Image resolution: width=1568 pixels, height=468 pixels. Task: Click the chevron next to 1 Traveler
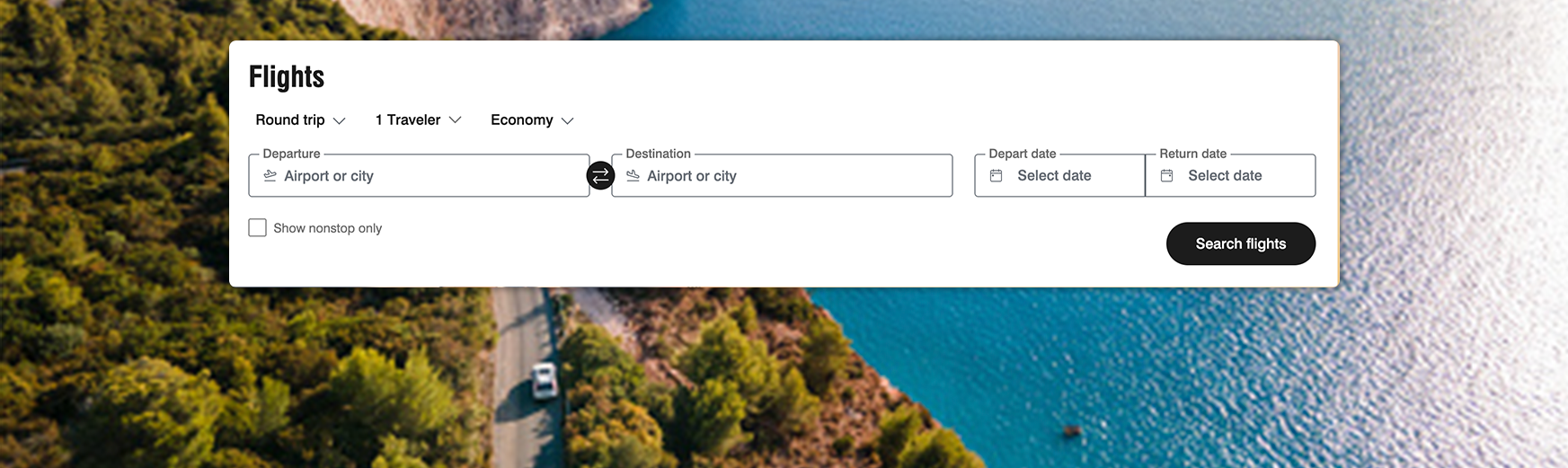click(x=455, y=120)
